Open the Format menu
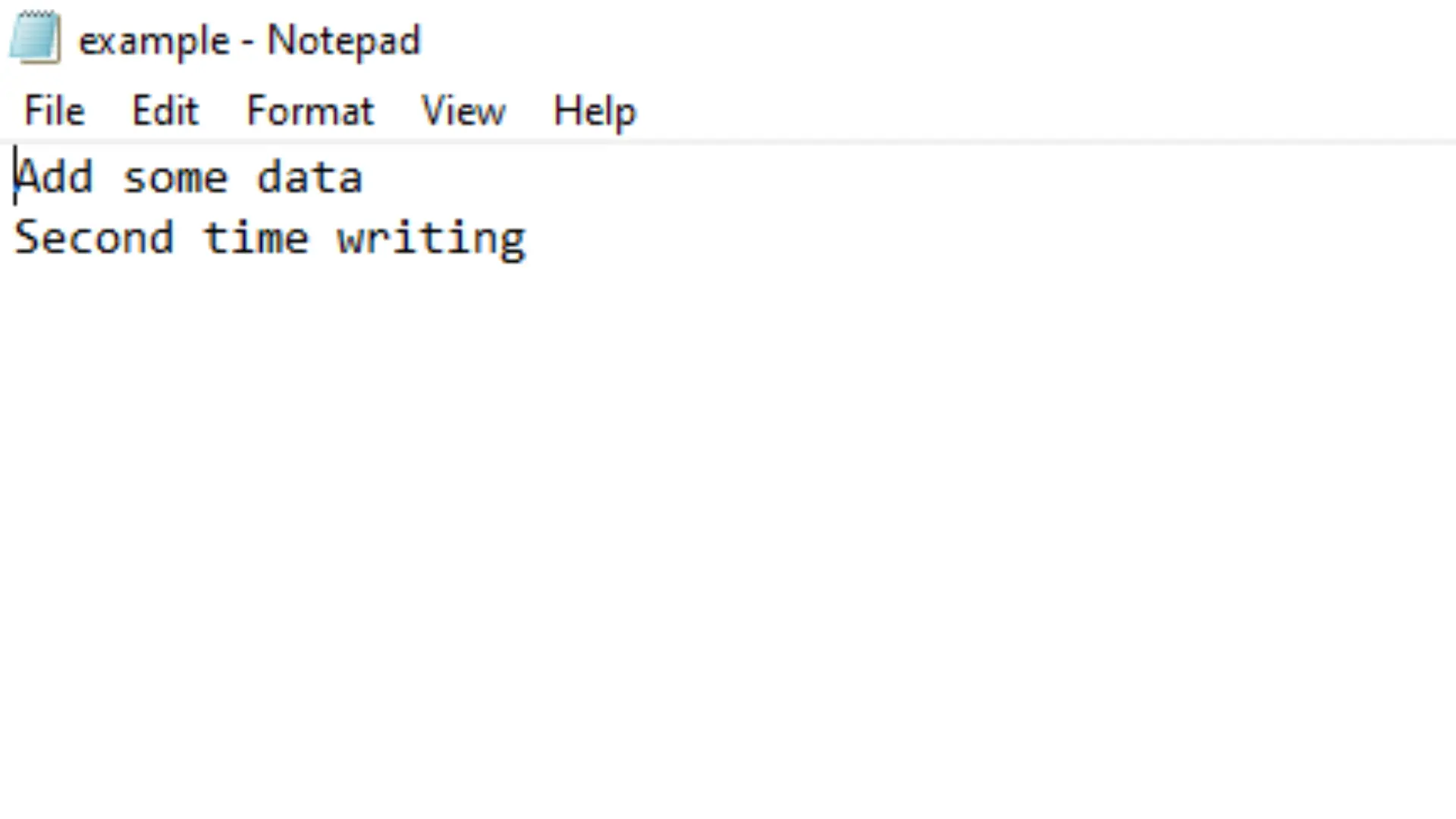Screen dimensions: 1456x819 tap(310, 110)
